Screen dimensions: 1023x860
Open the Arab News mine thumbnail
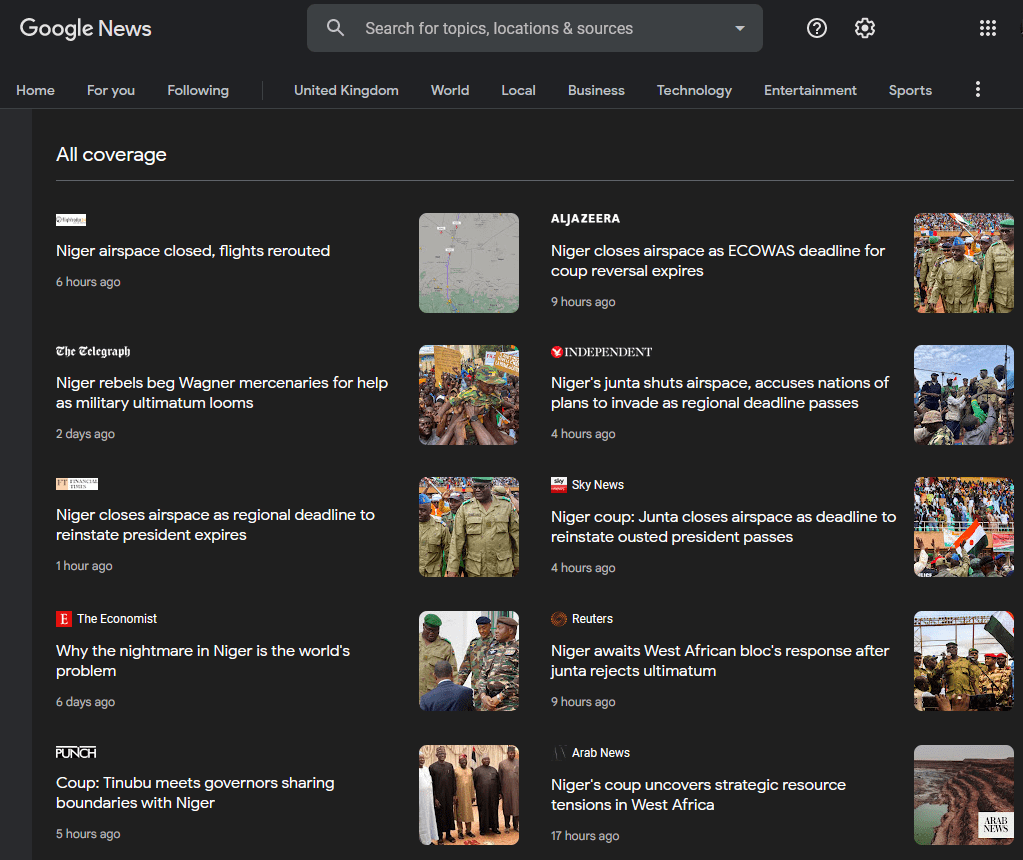point(963,795)
